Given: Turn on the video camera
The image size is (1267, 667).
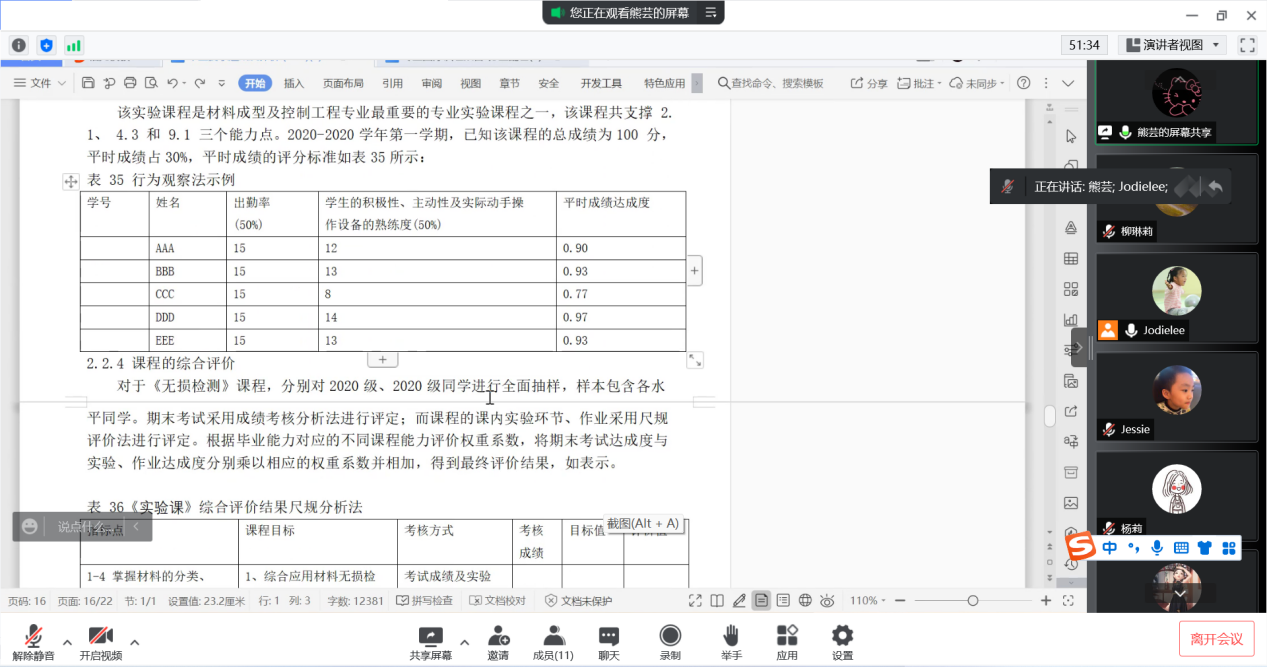Looking at the screenshot, I should click(x=100, y=637).
